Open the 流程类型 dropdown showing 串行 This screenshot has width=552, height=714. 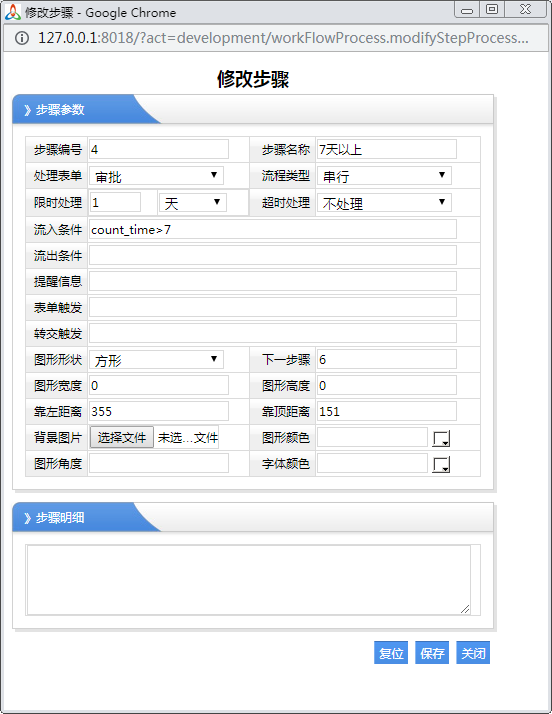[x=384, y=176]
